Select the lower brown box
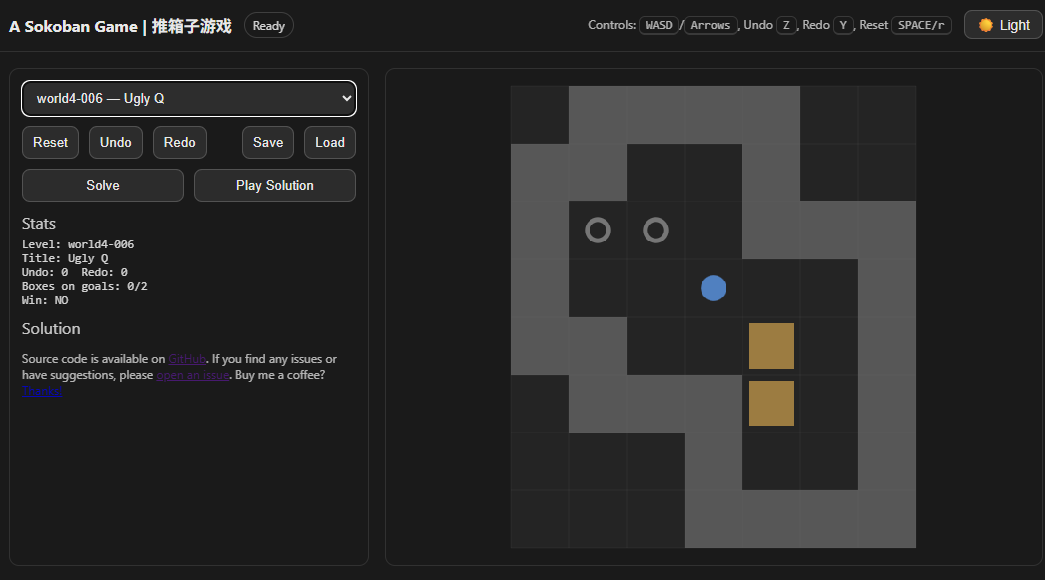 (x=771, y=403)
